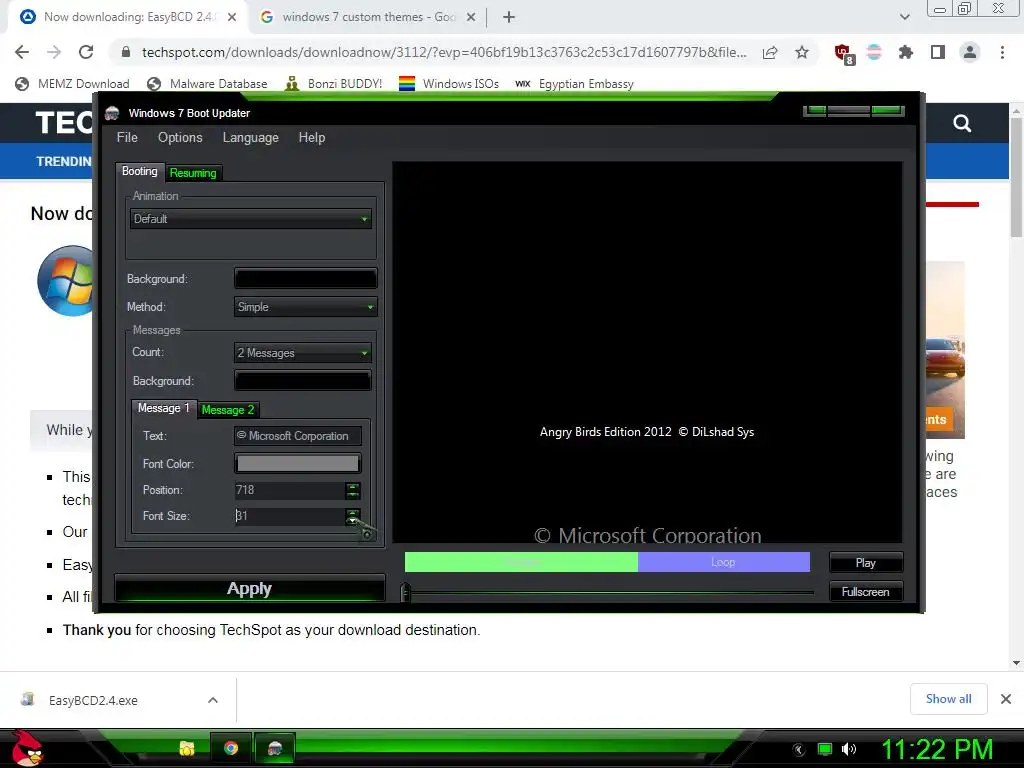Close the EasyBCD download tab
Image resolution: width=1024 pixels, height=768 pixels.
click(232, 18)
